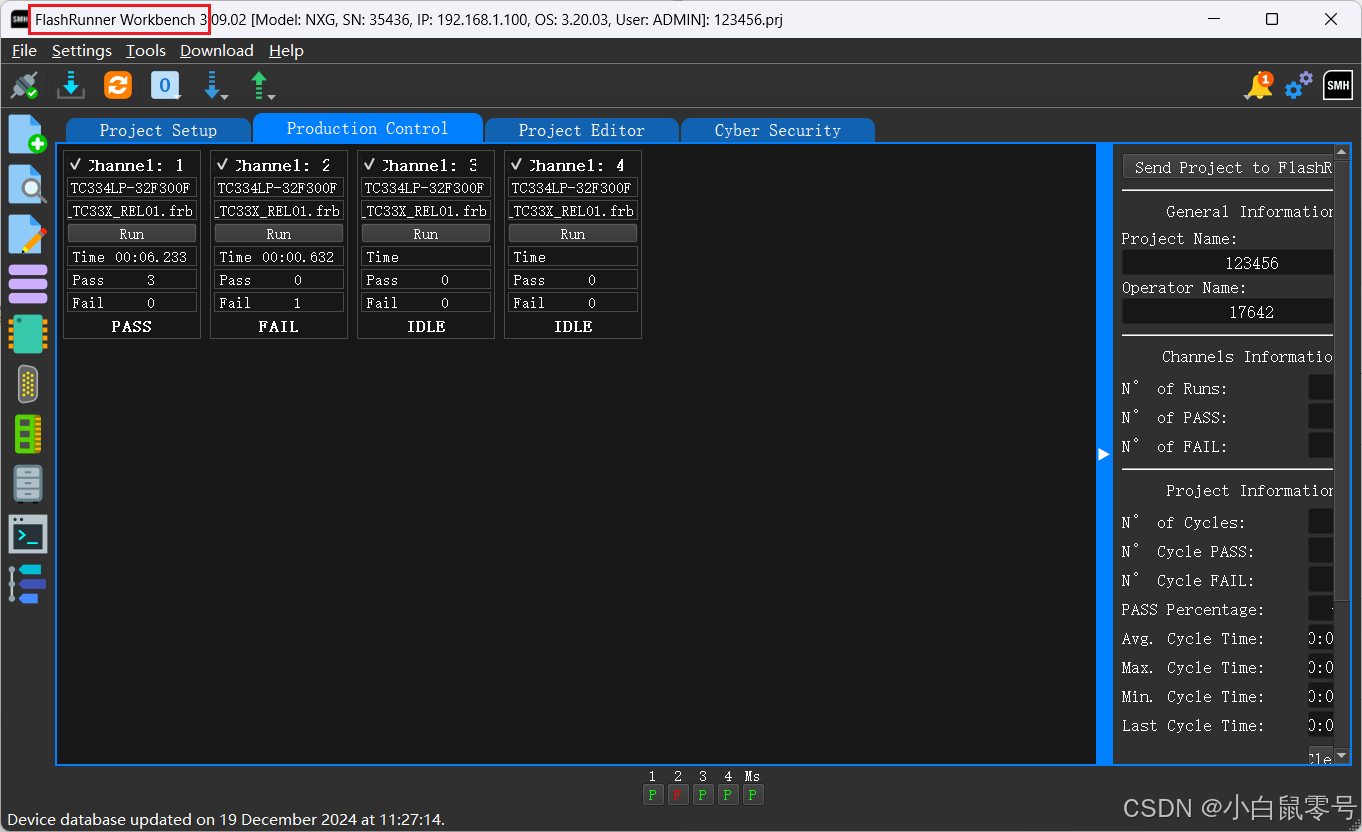This screenshot has height=832, width=1362.
Task: Select the project editor pencil icon
Action: tap(27, 234)
